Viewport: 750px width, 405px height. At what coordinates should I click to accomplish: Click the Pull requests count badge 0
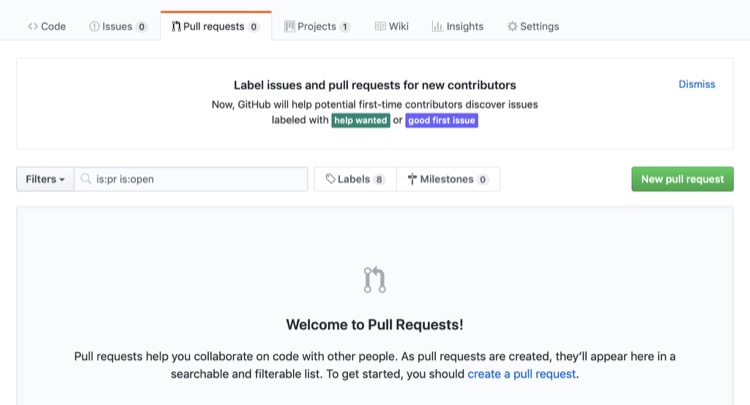[x=254, y=27]
